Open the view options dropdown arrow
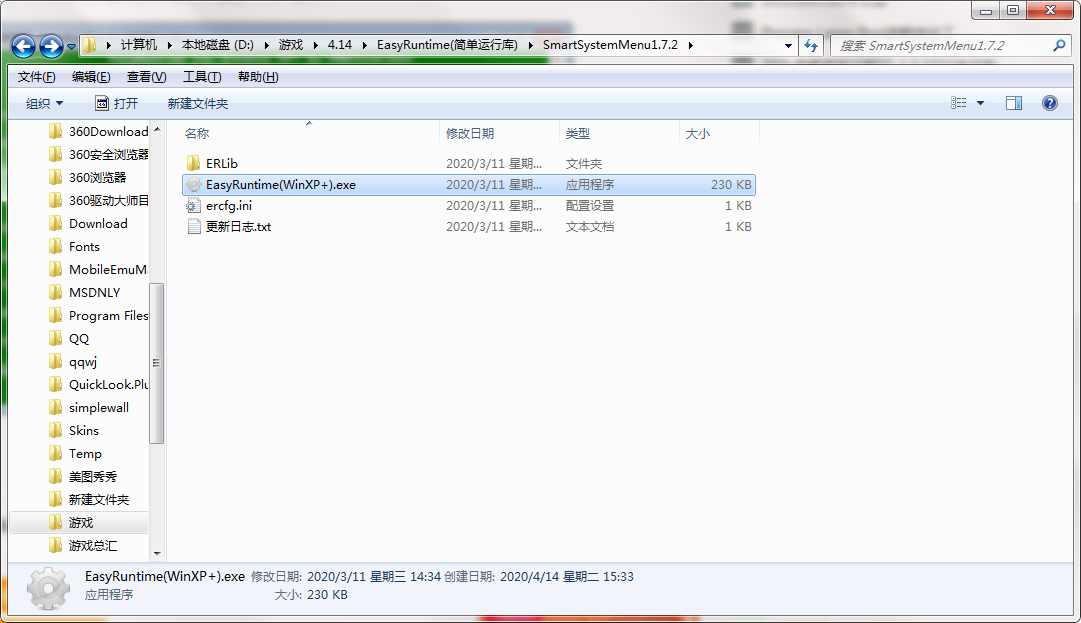1081x623 pixels. pyautogui.click(x=980, y=103)
